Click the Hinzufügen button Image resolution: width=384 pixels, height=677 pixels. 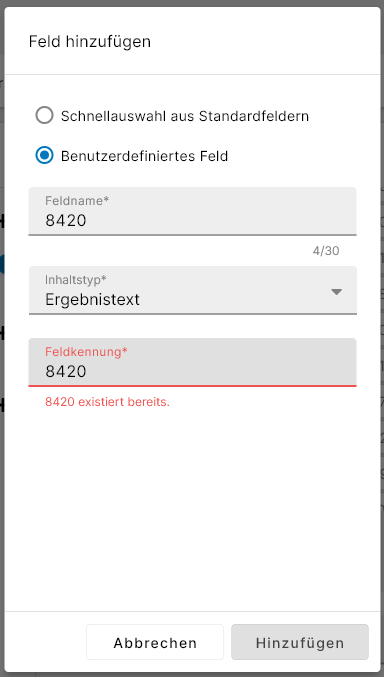coord(300,642)
